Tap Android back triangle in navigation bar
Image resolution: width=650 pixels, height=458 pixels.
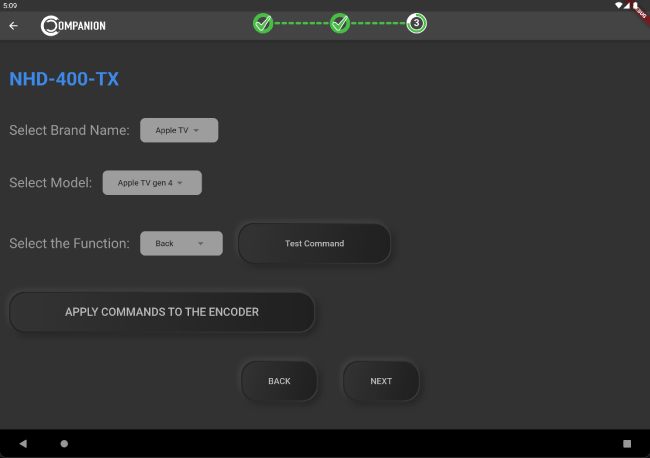coord(23,443)
